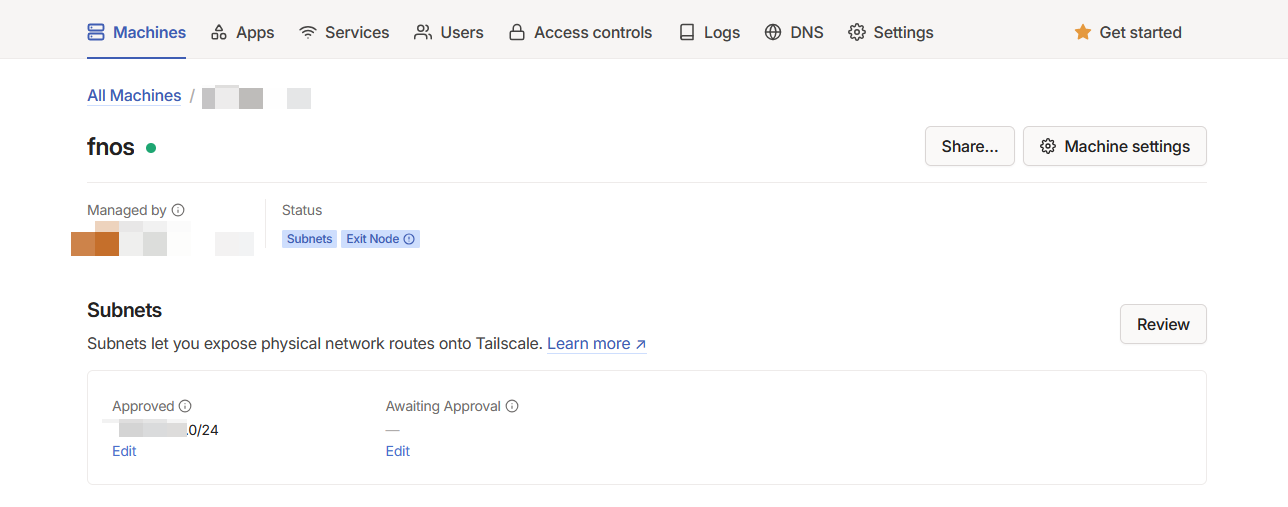Click the Subnets status badge
The image size is (1288, 507).
[309, 239]
